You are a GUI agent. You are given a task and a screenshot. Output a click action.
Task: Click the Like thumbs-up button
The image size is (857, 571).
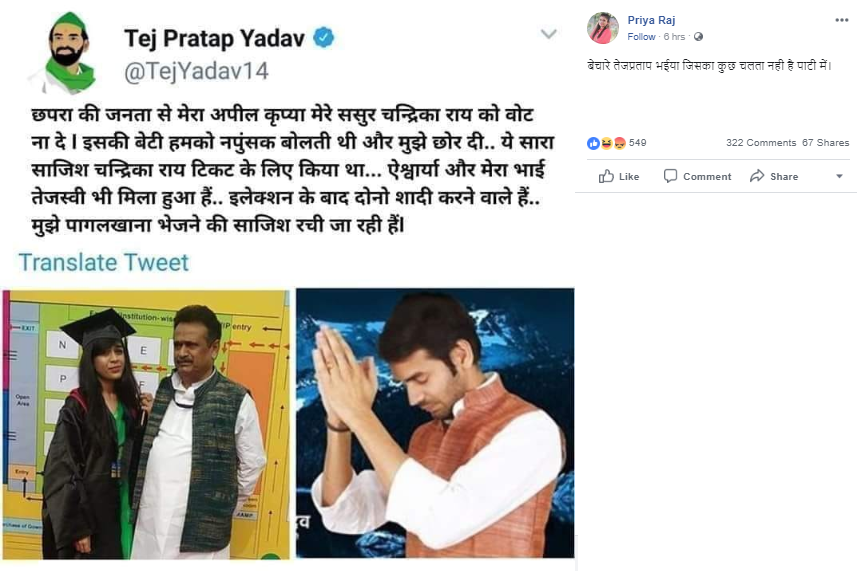point(619,176)
